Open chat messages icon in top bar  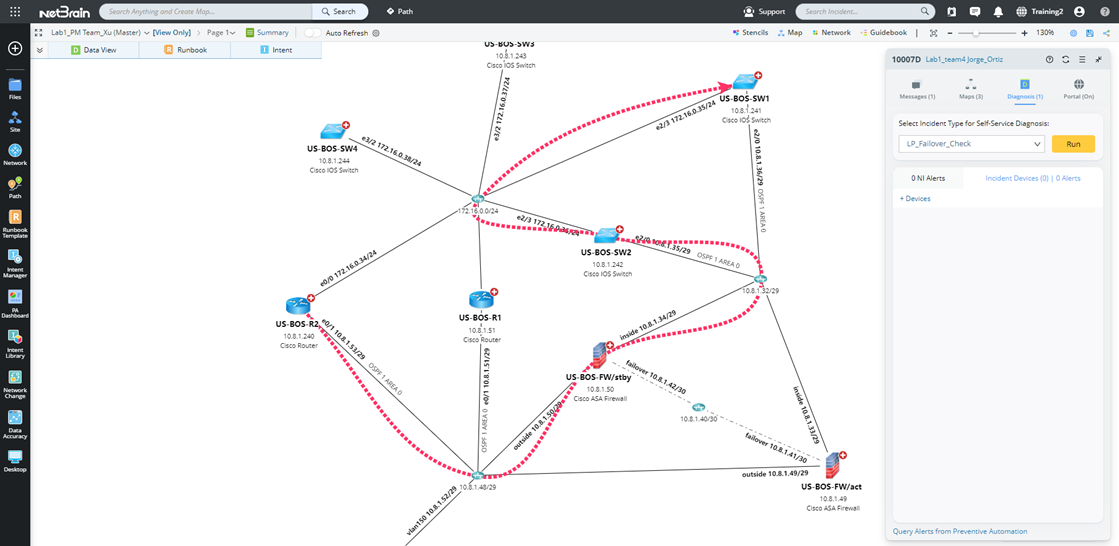[976, 11]
